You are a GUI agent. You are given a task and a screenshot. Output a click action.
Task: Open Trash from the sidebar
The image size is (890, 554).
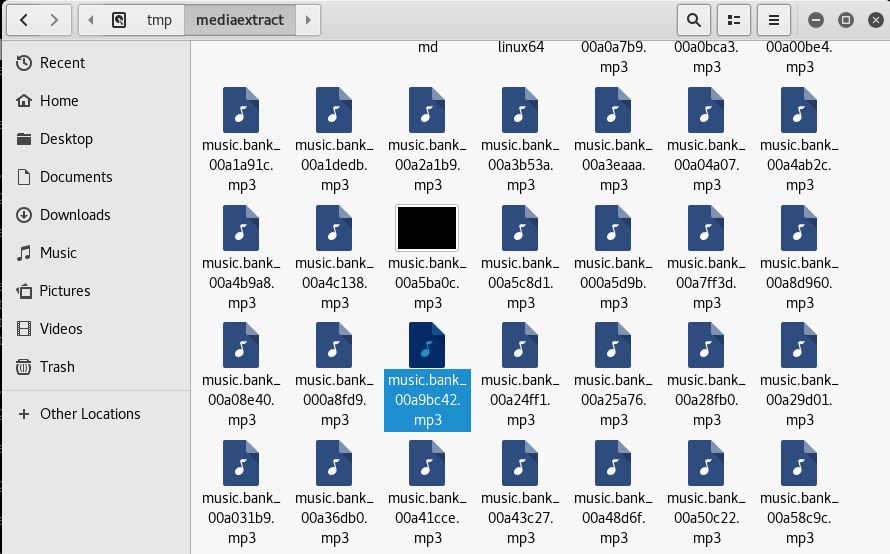pyautogui.click(x=57, y=367)
